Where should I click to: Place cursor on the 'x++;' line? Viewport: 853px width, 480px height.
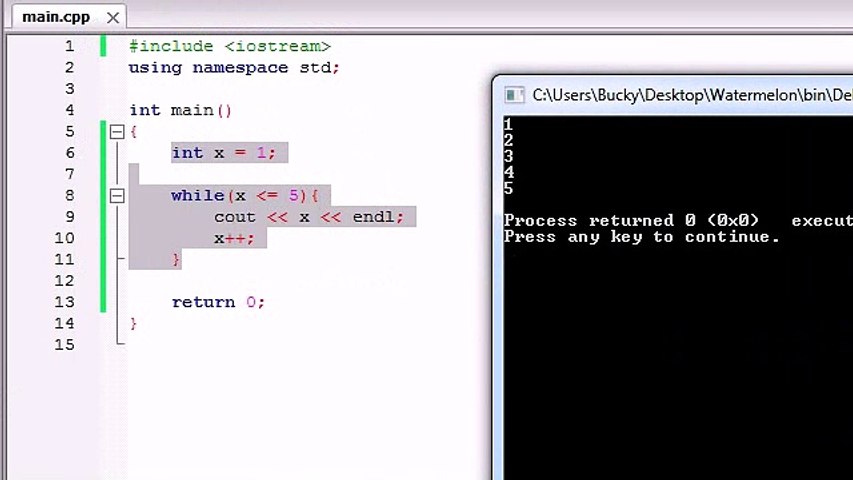[234, 238]
